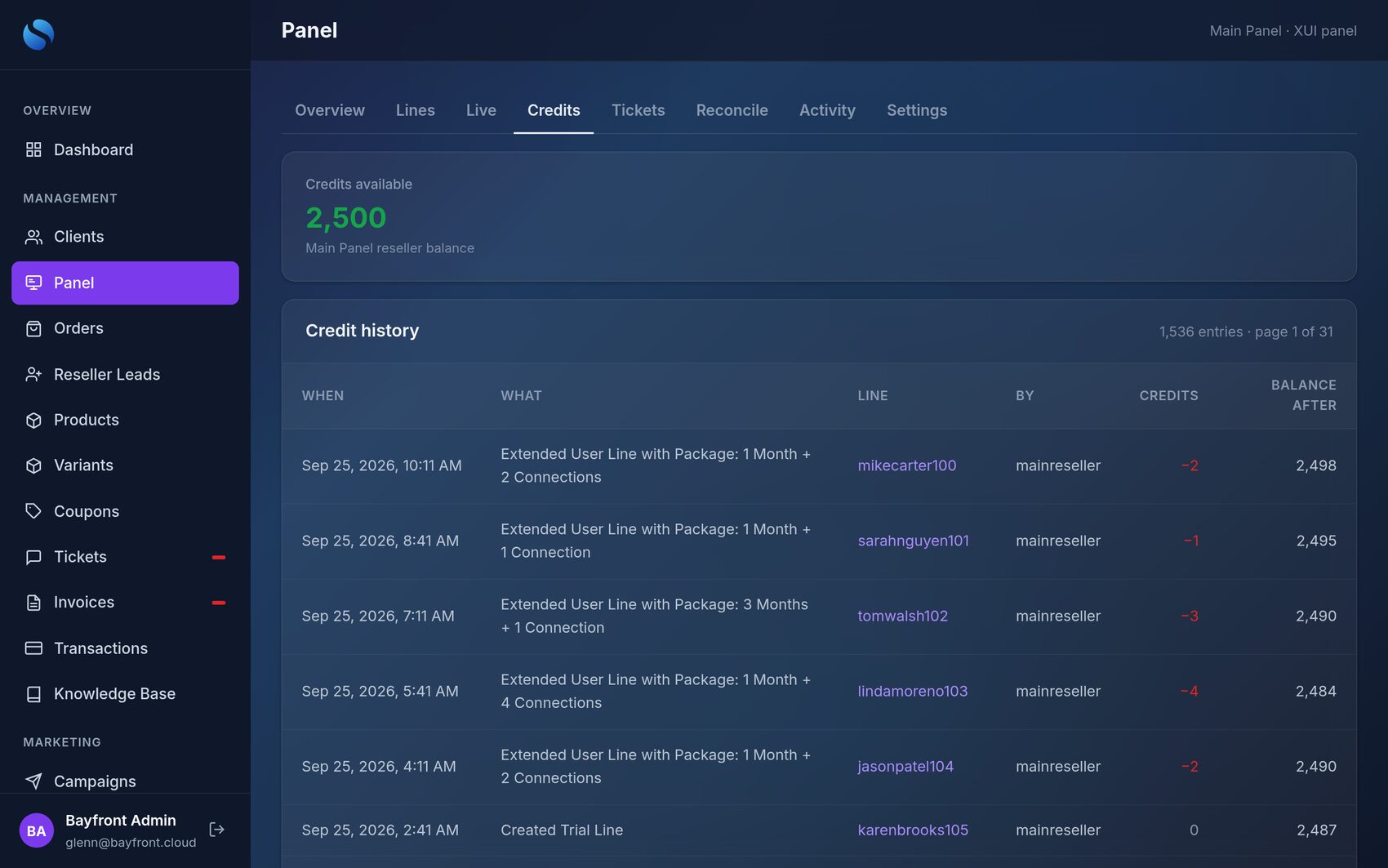This screenshot has height=868, width=1388.
Task: Open the Lines tab
Action: pos(416,110)
